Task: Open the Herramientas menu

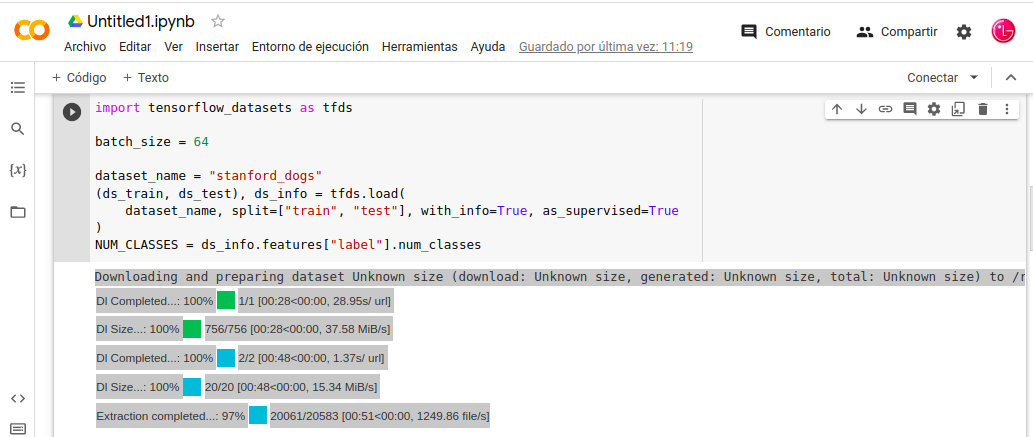Action: pyautogui.click(x=419, y=47)
